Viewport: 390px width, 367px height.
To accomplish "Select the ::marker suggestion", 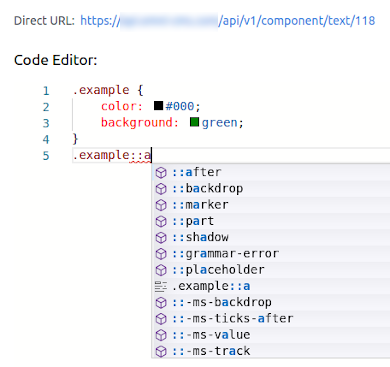I will point(271,205).
